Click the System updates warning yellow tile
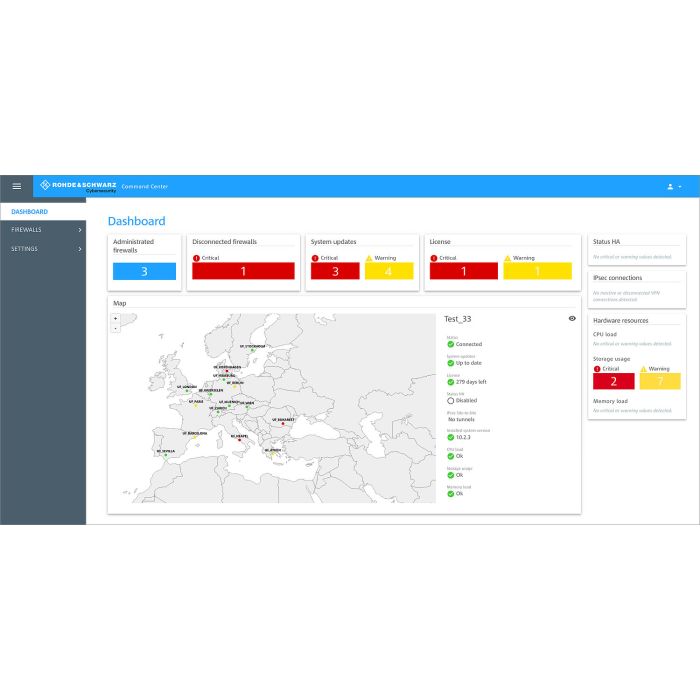Image resolution: width=700 pixels, height=700 pixels. click(x=389, y=271)
